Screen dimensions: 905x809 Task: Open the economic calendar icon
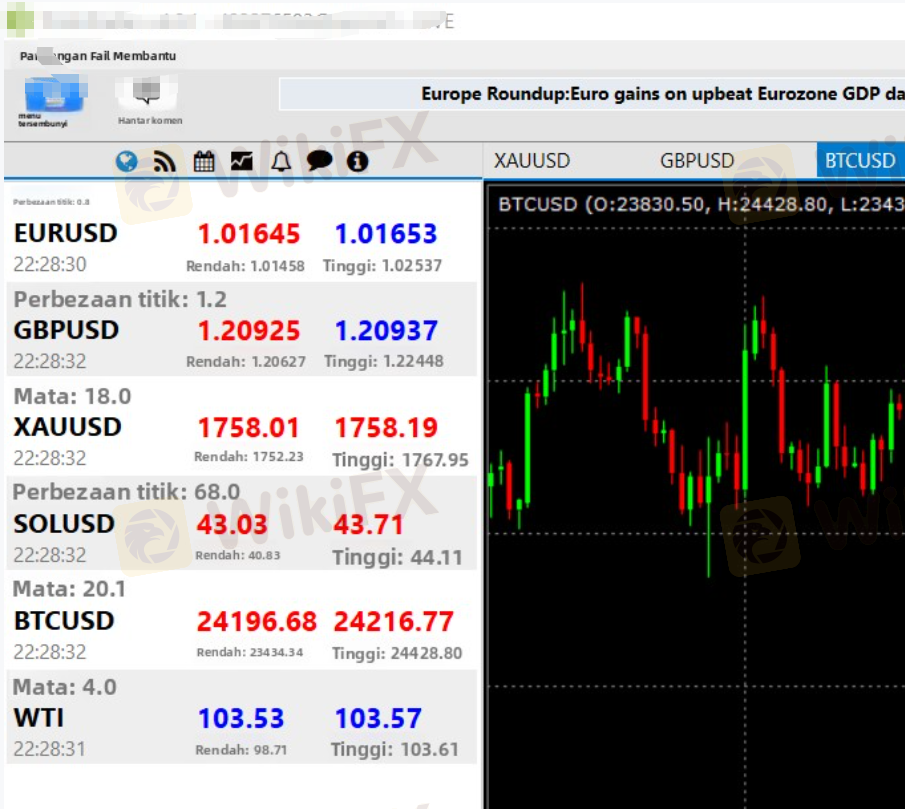(x=204, y=162)
